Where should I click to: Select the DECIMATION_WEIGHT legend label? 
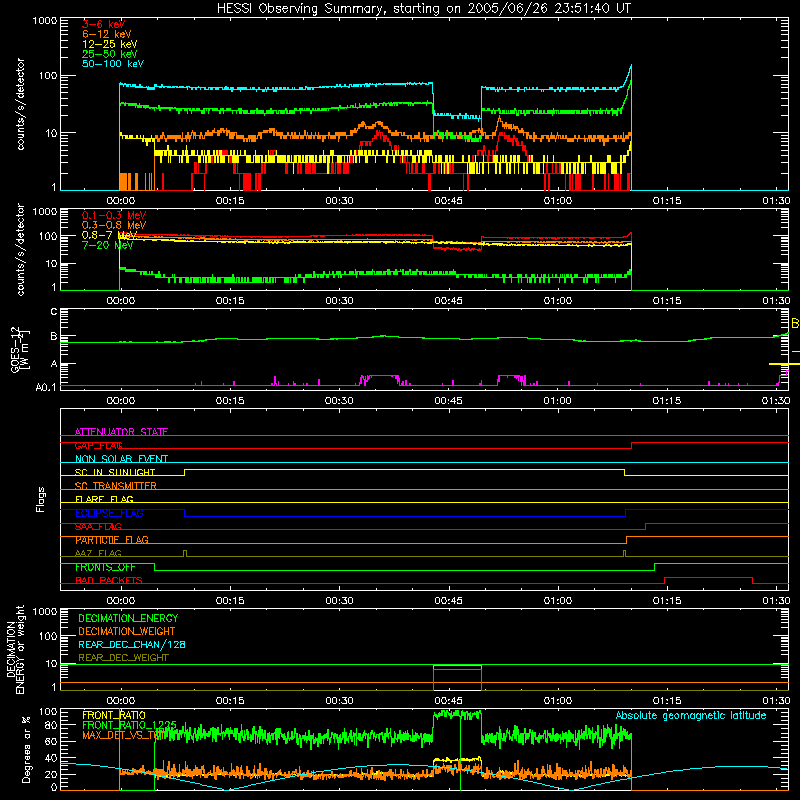tap(127, 631)
